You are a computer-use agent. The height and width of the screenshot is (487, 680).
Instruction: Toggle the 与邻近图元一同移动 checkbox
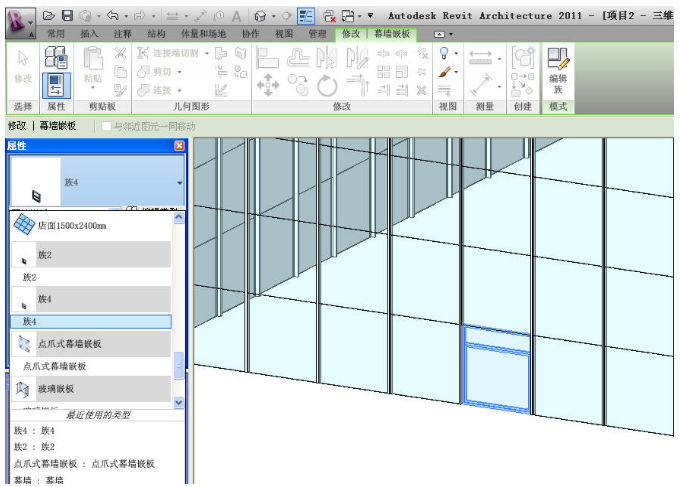(x=106, y=127)
